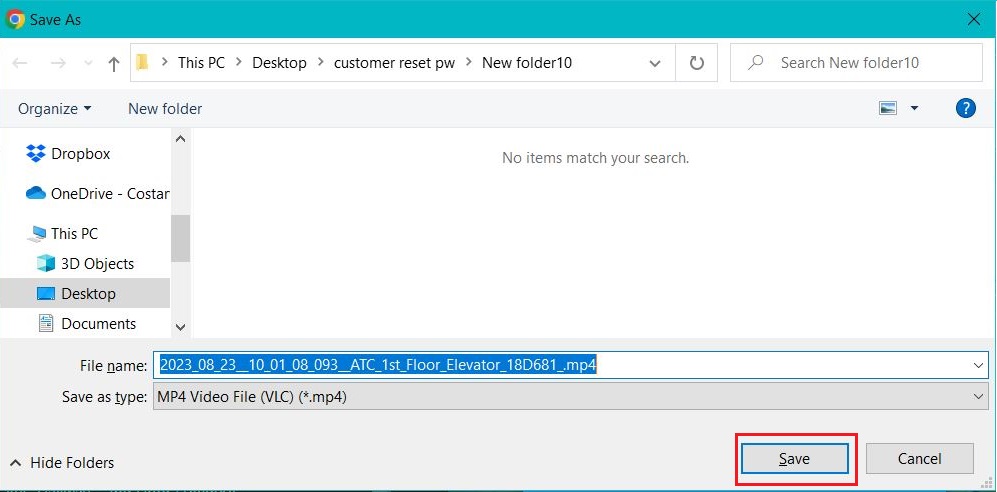Open the Save as type combo box

[x=570, y=397]
